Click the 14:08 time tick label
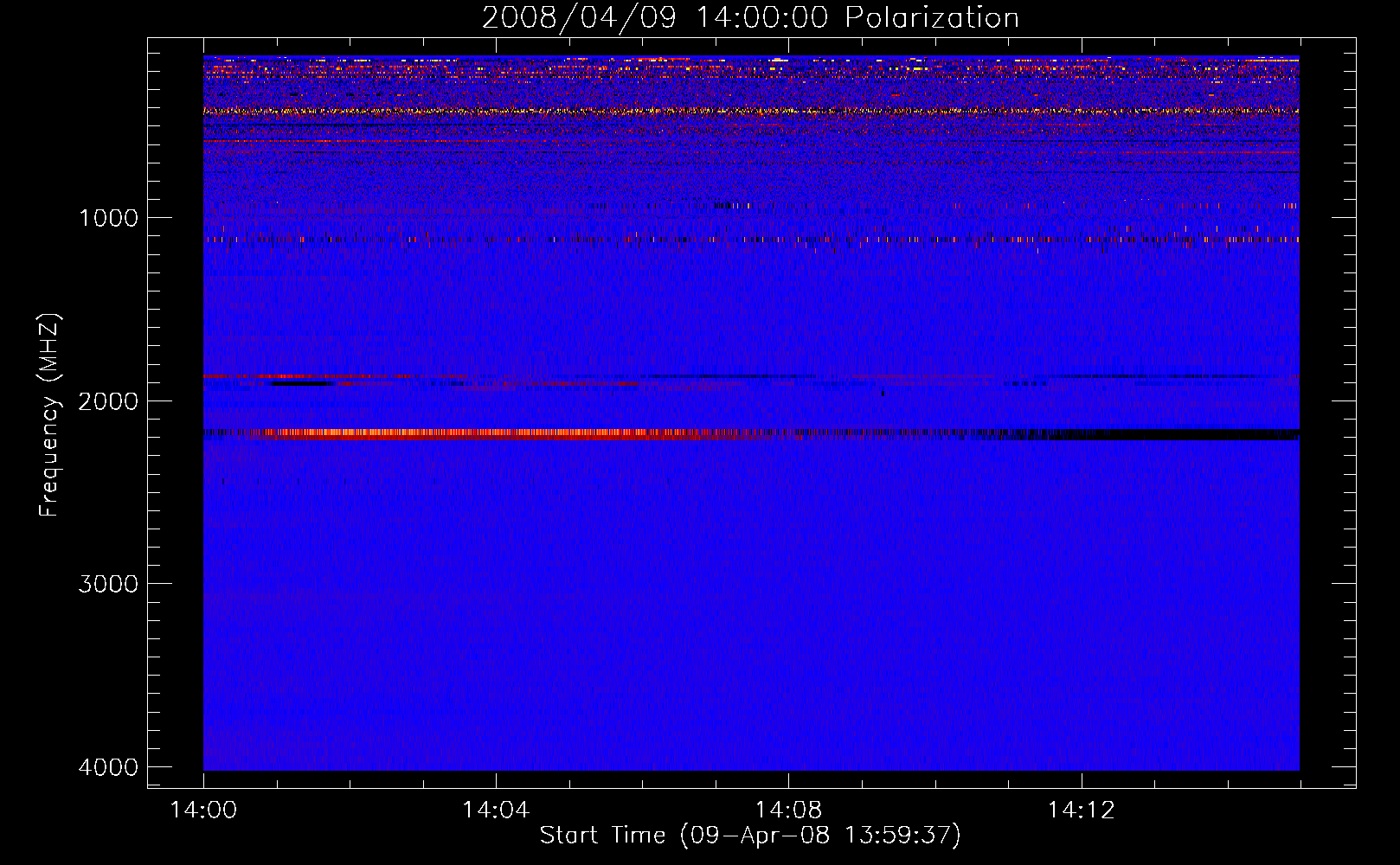 (x=788, y=810)
